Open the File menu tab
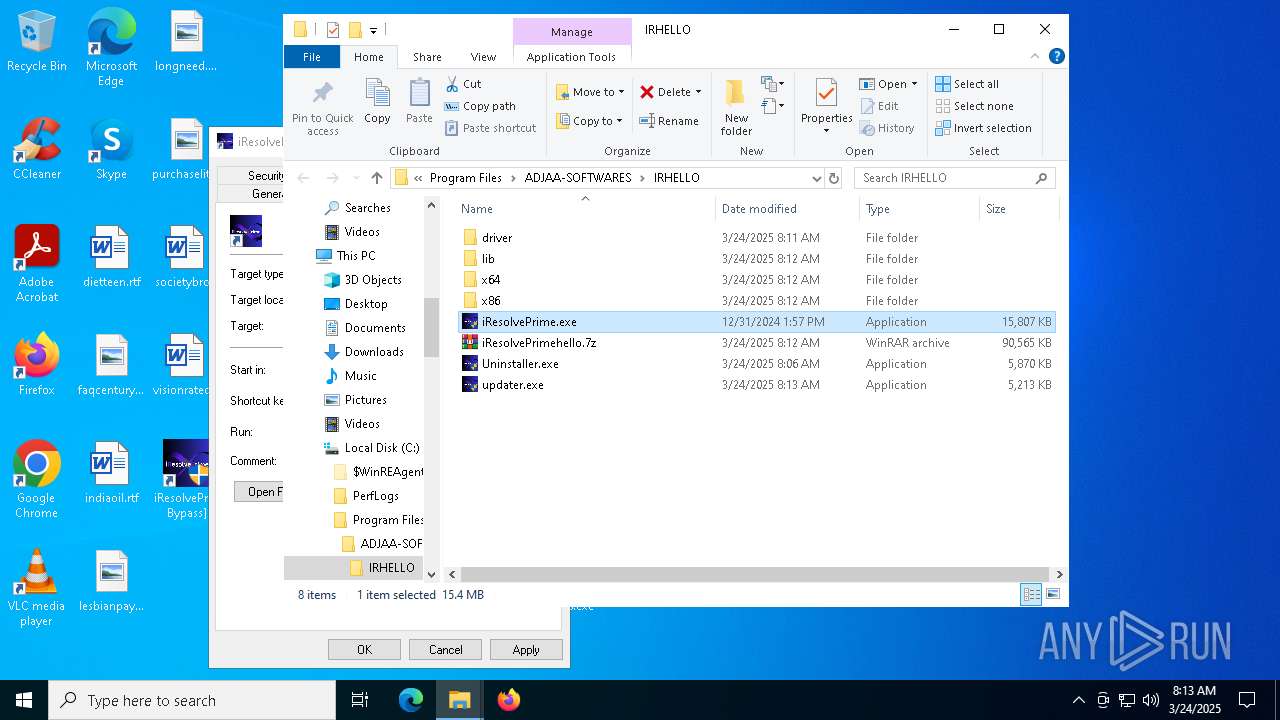The height and width of the screenshot is (720, 1280). pyautogui.click(x=312, y=57)
